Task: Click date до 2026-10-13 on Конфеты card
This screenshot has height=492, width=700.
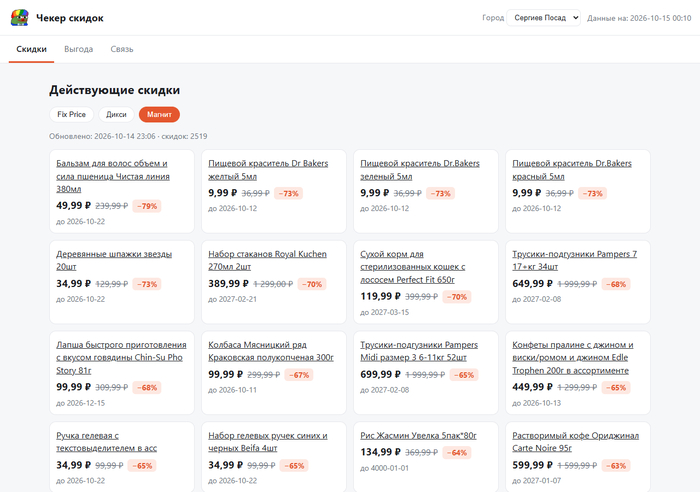Action: 537,403
